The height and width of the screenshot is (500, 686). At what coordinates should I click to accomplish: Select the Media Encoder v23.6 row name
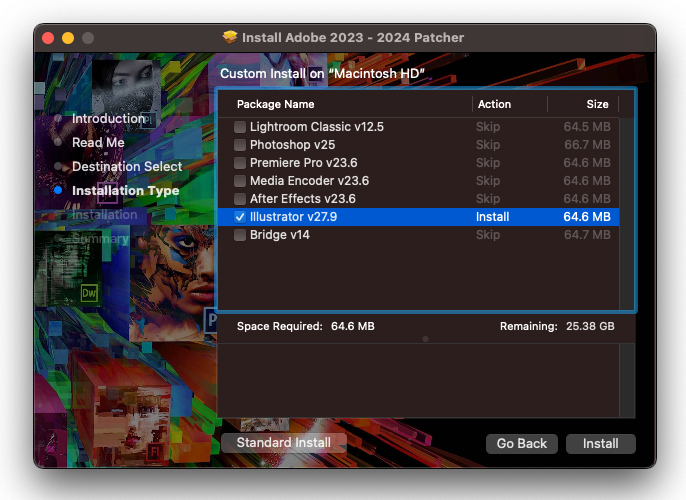click(x=309, y=181)
